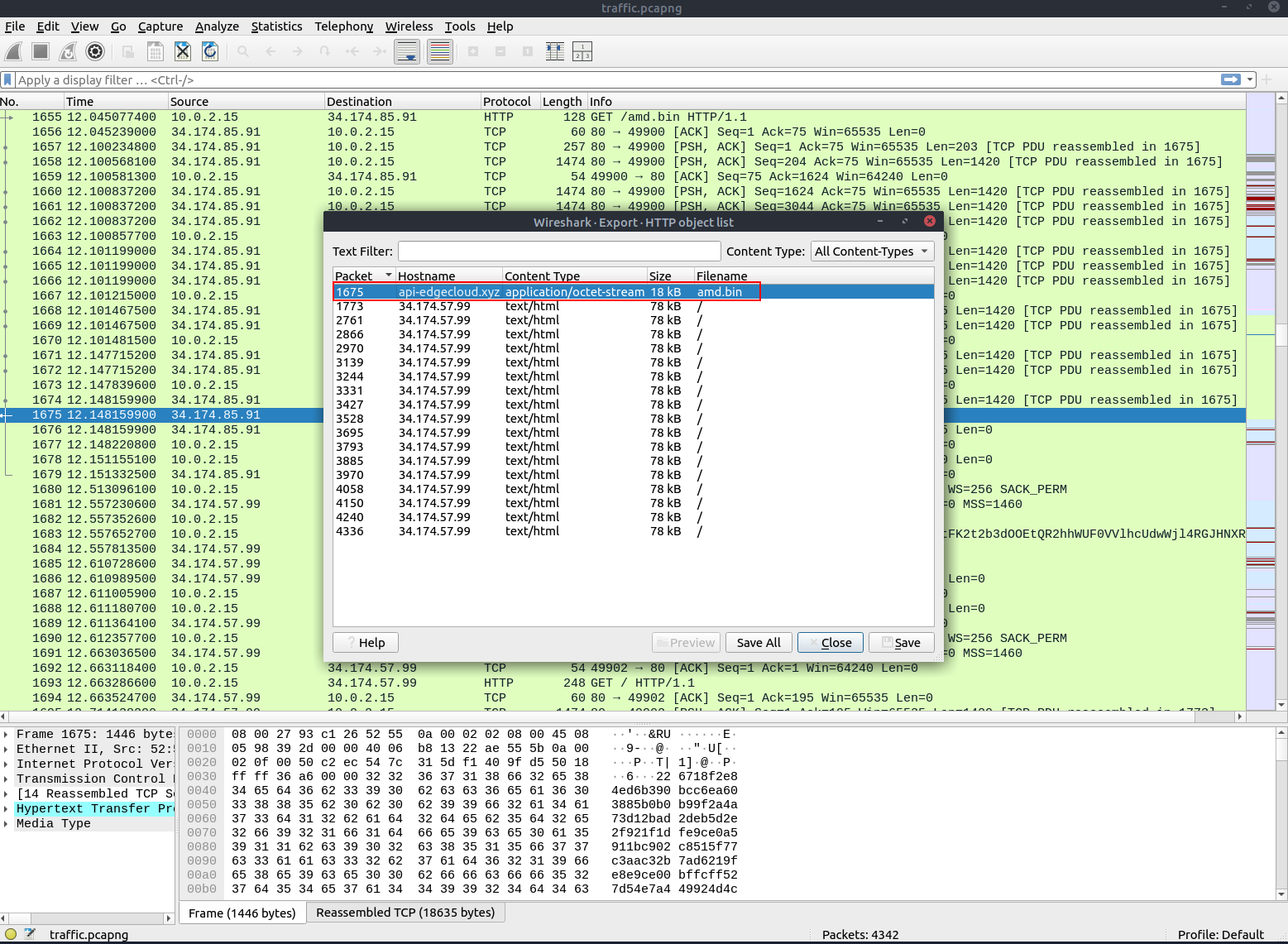Click the hex dump pane vertical scrollbar
Screen dimensions: 1288x944
pos(1281,813)
